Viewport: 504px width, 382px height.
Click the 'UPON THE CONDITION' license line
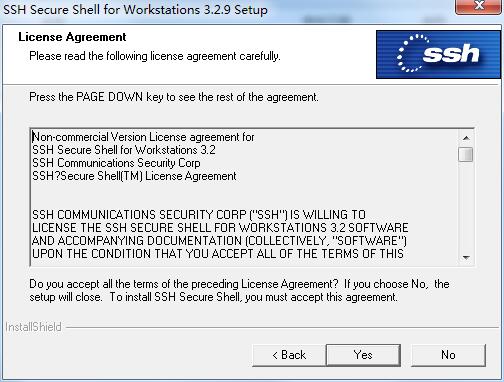pos(218,254)
